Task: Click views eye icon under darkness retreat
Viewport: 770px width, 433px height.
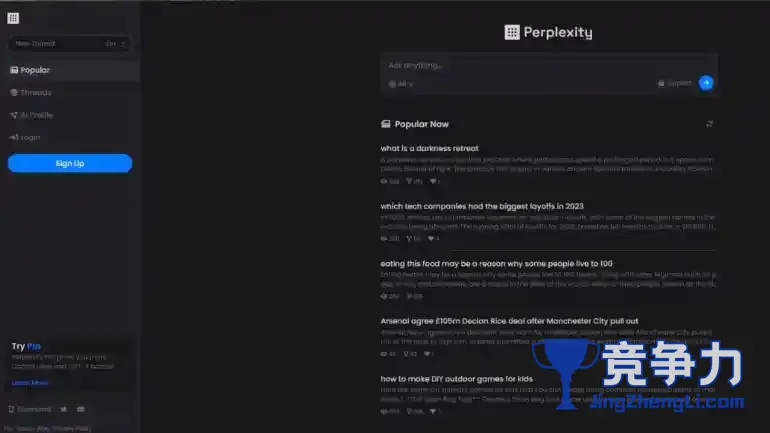Action: click(384, 182)
